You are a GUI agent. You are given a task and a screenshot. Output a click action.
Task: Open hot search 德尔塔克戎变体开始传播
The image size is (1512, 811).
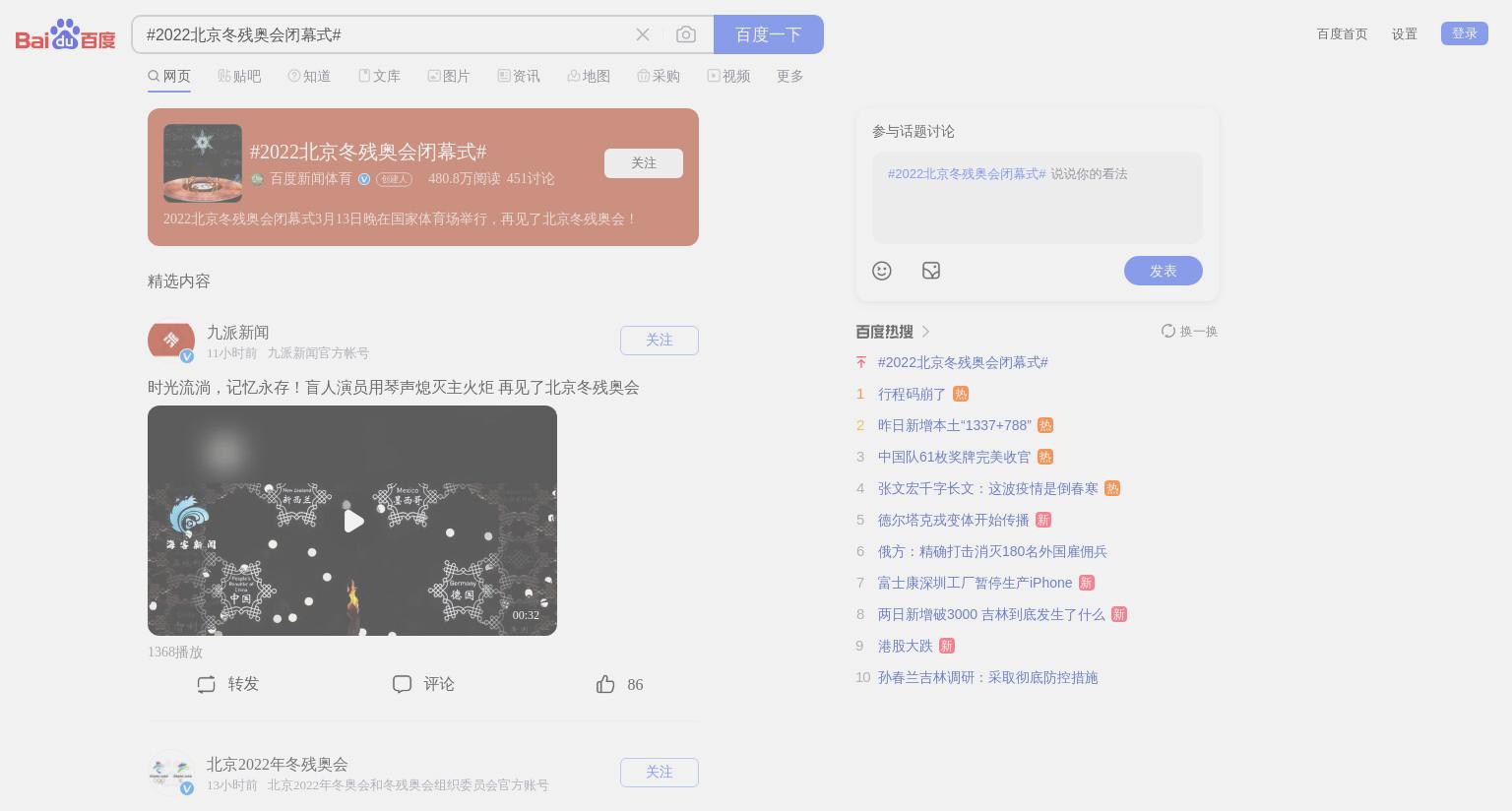coord(954,521)
